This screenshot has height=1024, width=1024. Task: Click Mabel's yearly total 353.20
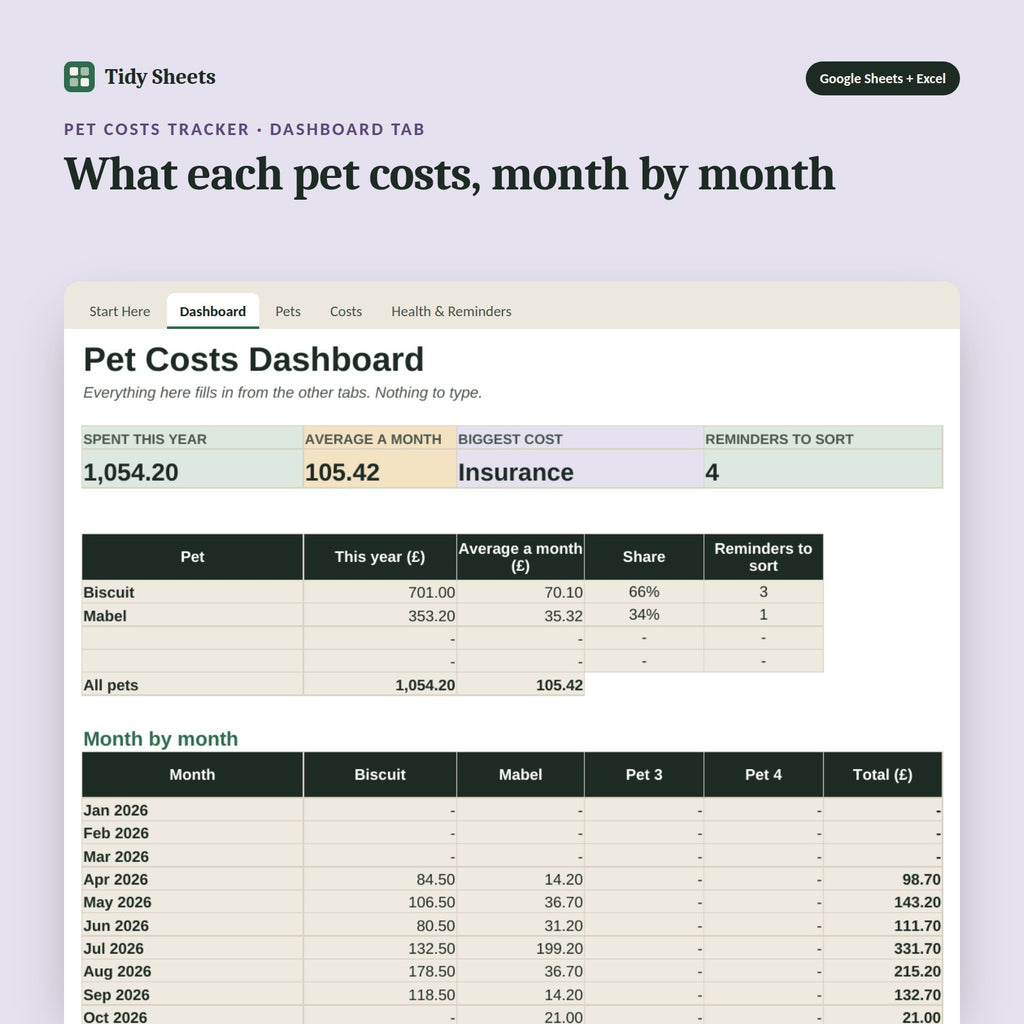pos(380,615)
